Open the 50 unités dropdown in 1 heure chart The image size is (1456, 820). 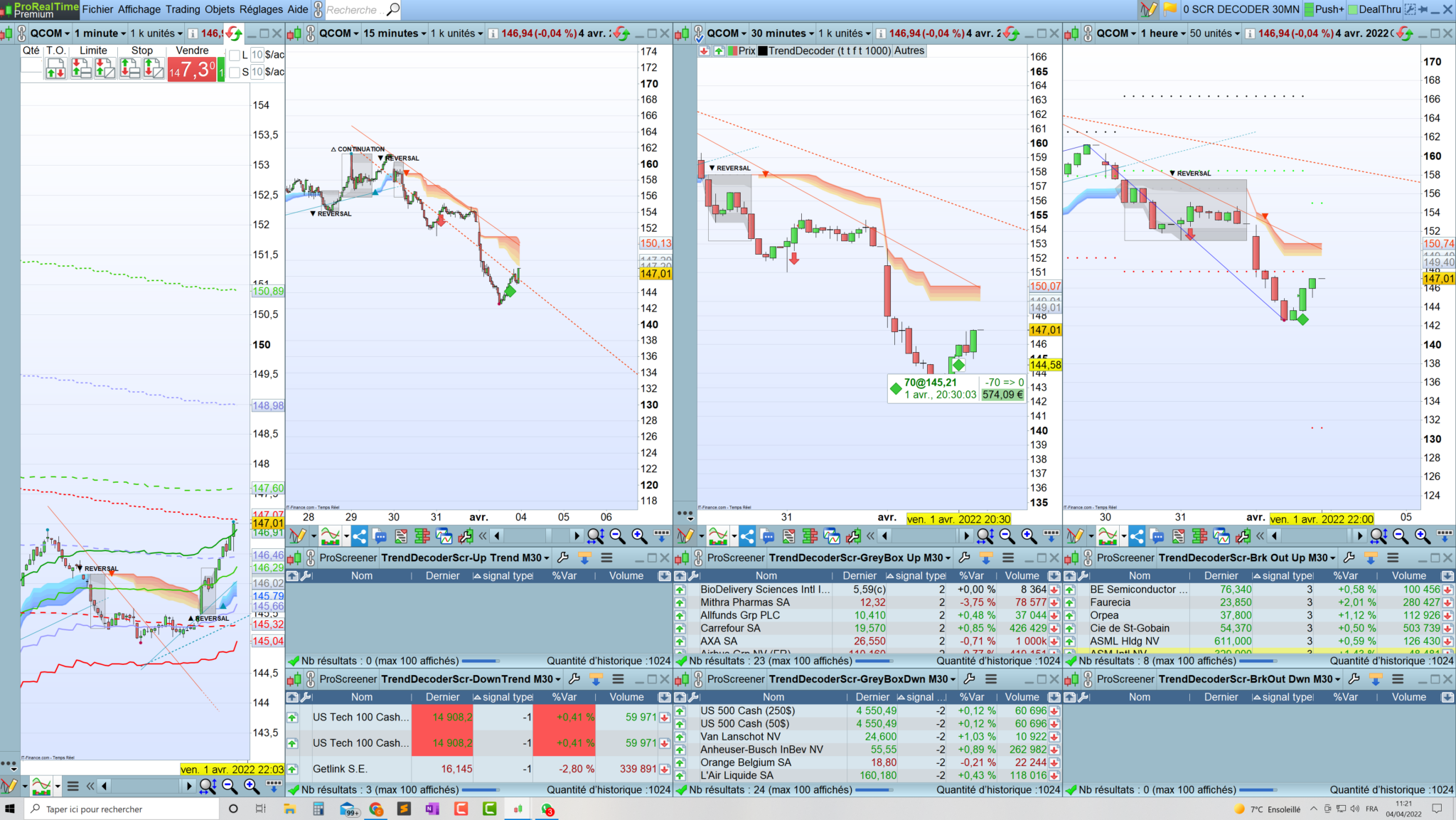1215,33
